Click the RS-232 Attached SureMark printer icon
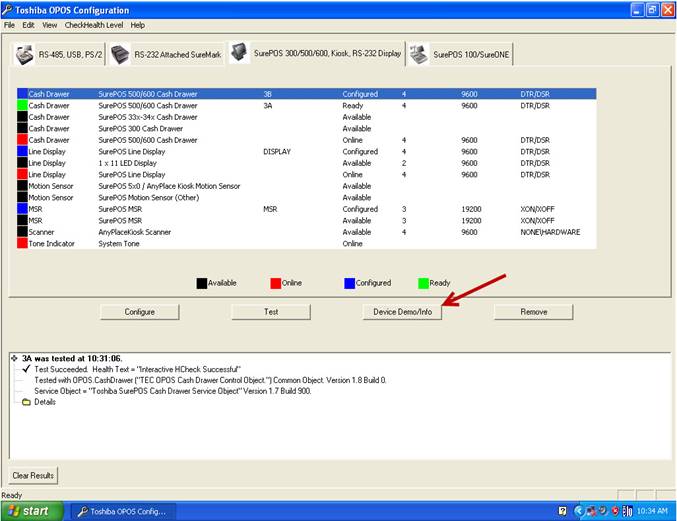Viewport: 677px width, 521px height. [120, 55]
